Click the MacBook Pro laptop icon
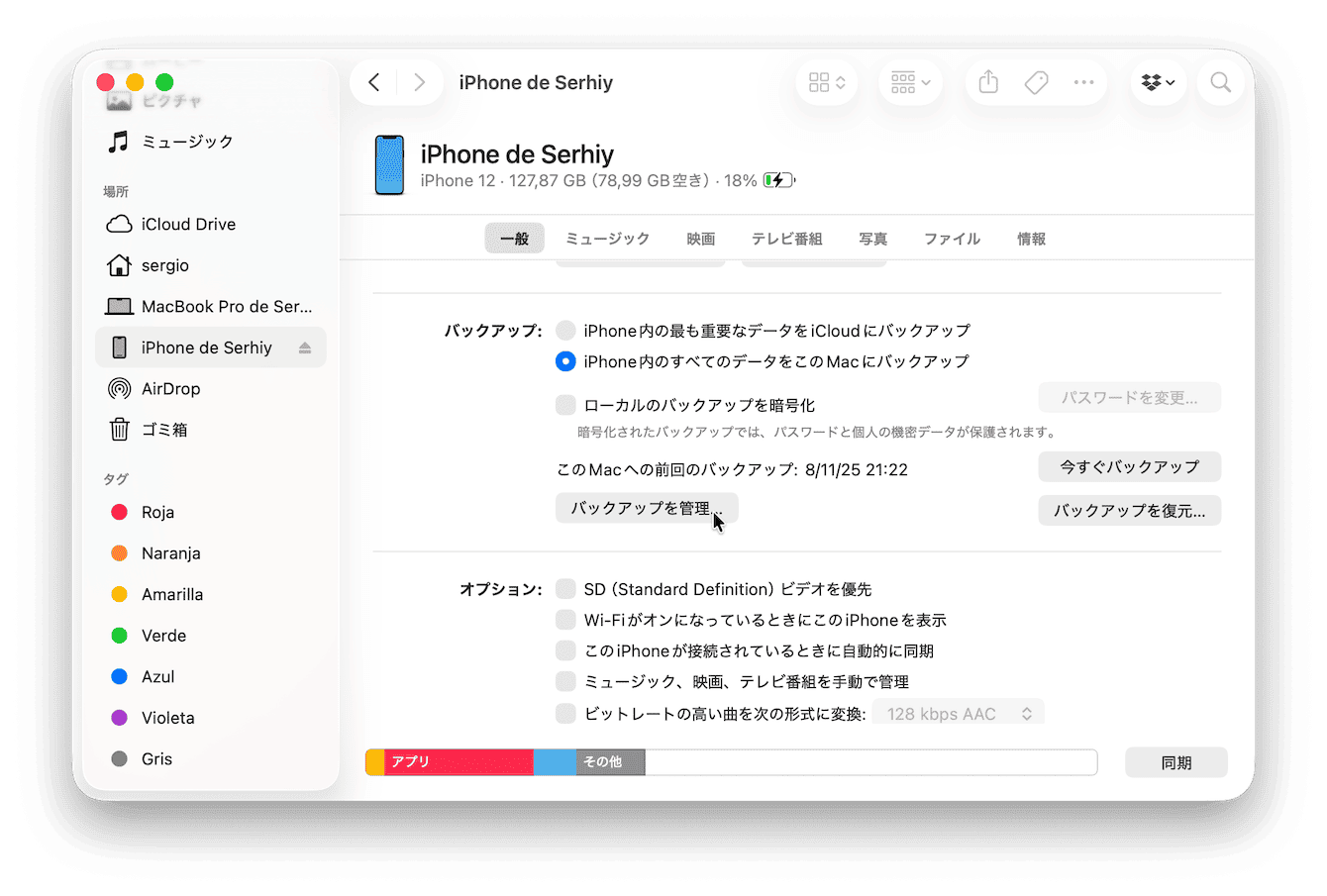This screenshot has width=1327, height=896. (x=119, y=307)
